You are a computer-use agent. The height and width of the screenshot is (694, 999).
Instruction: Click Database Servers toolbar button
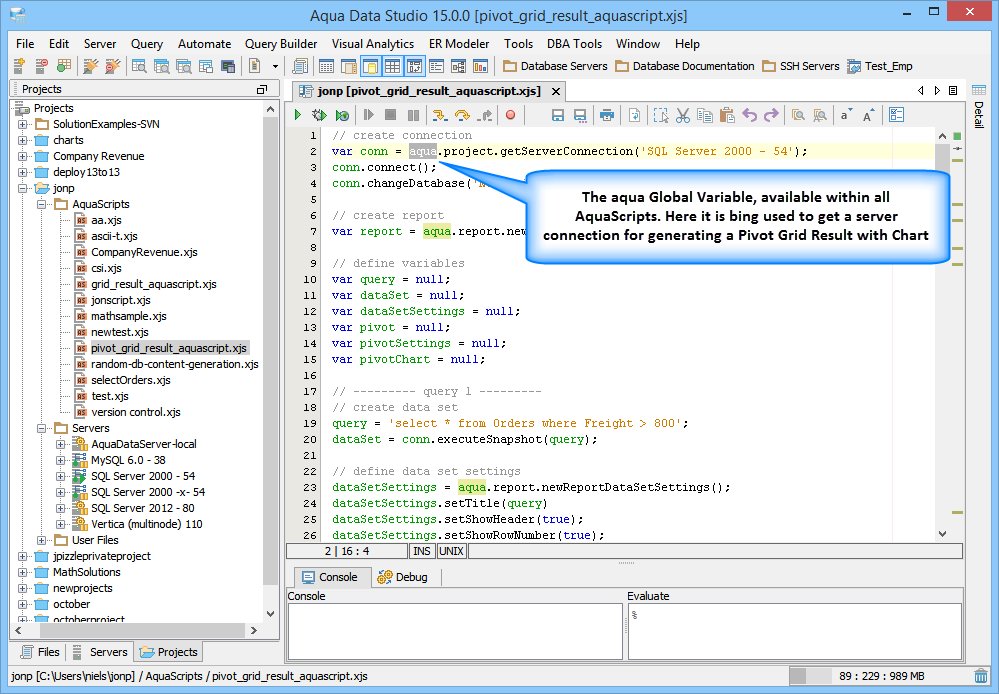[x=555, y=66]
